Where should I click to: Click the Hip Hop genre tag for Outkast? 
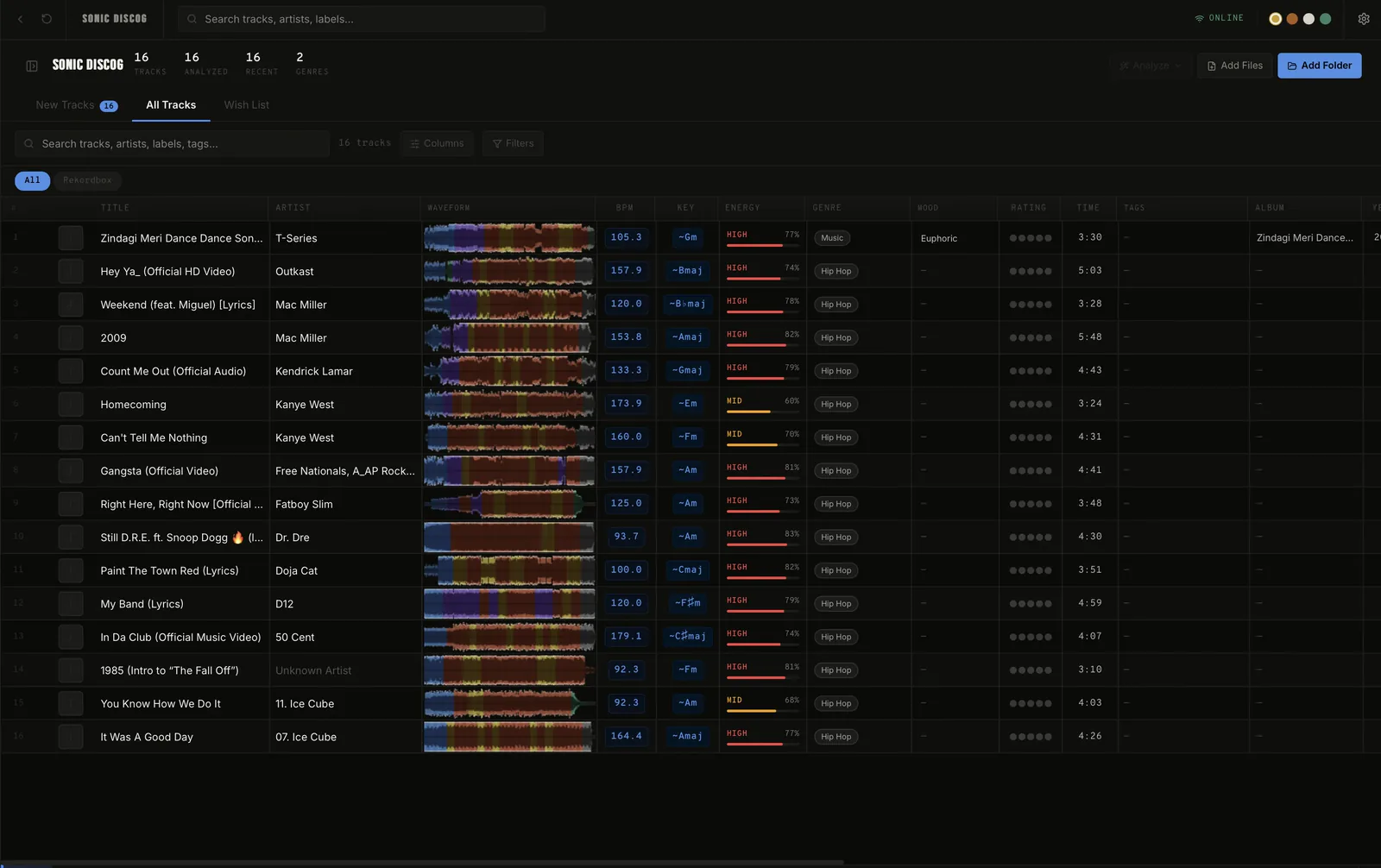click(836, 271)
